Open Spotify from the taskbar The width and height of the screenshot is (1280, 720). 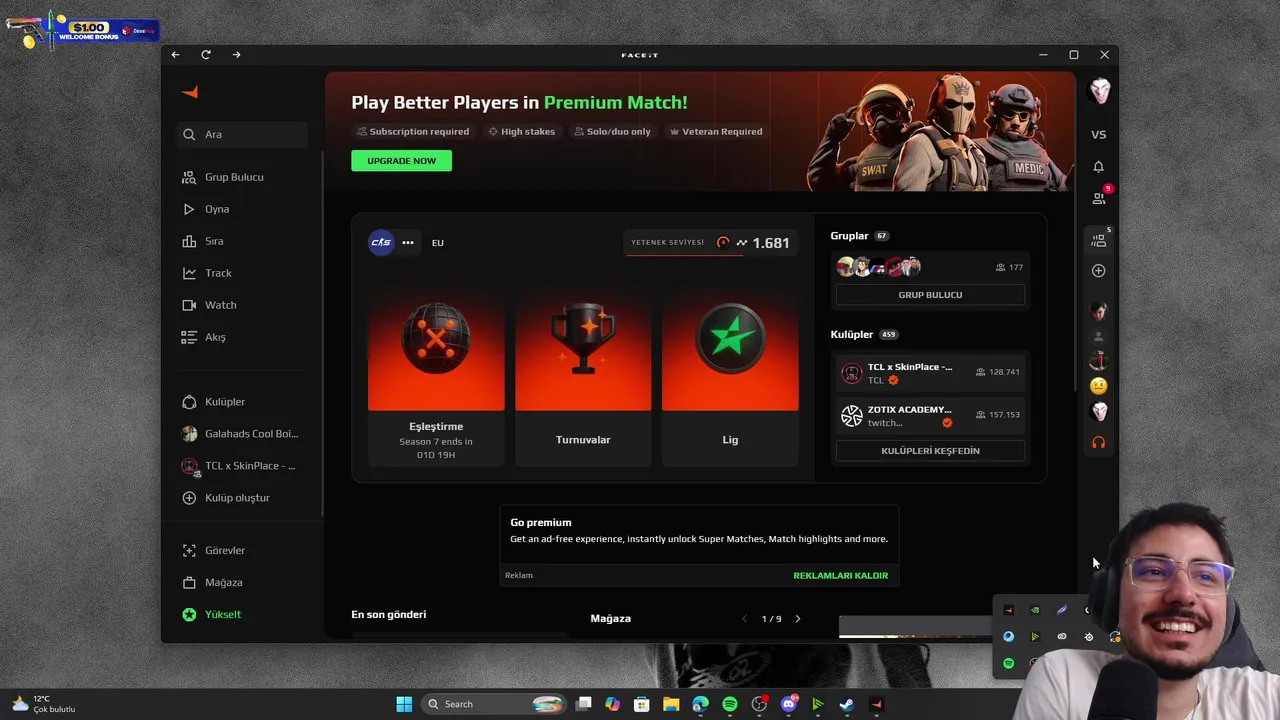730,704
